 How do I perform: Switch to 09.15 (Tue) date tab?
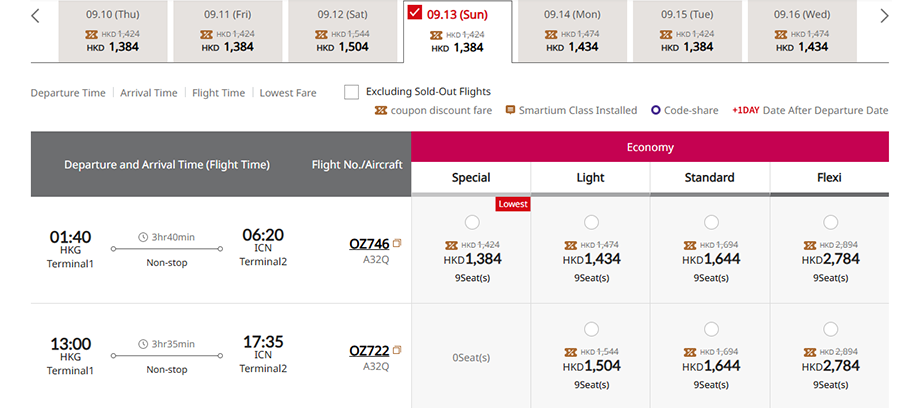687,31
